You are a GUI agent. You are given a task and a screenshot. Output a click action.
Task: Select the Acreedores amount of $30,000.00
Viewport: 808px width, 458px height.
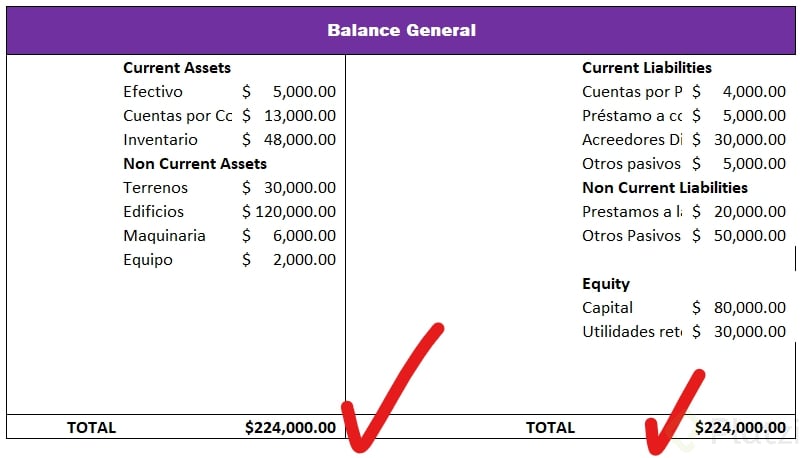[x=739, y=140]
